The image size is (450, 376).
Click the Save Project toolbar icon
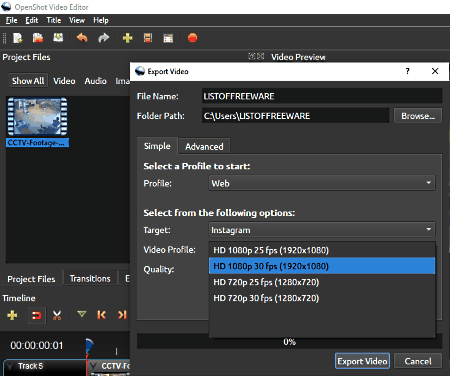[58, 37]
